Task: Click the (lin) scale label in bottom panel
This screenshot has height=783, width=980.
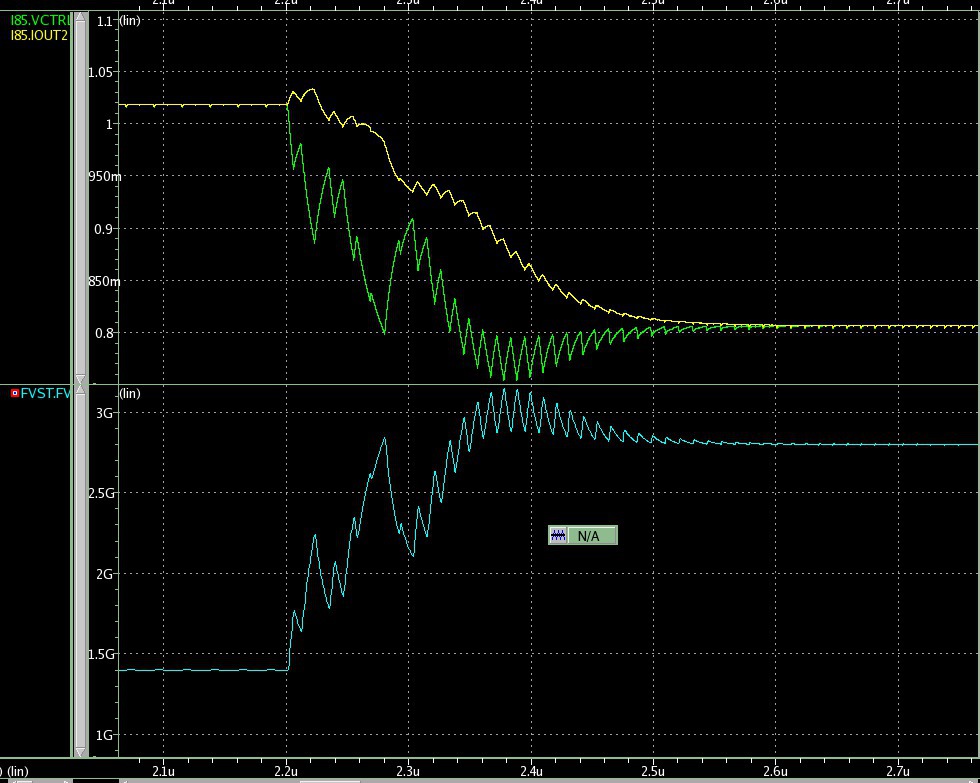Action: (x=130, y=394)
